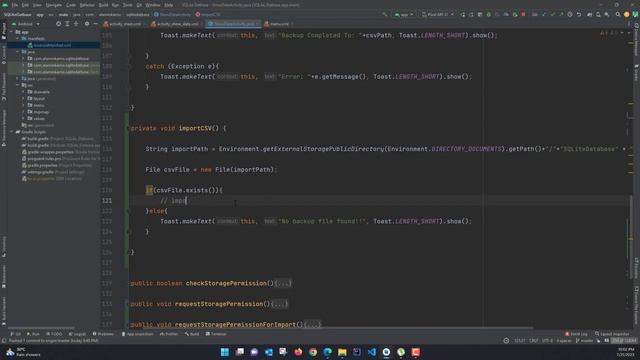This screenshot has width=640, height=360.
Task: Open the Tools menu
Action: [128, 5]
